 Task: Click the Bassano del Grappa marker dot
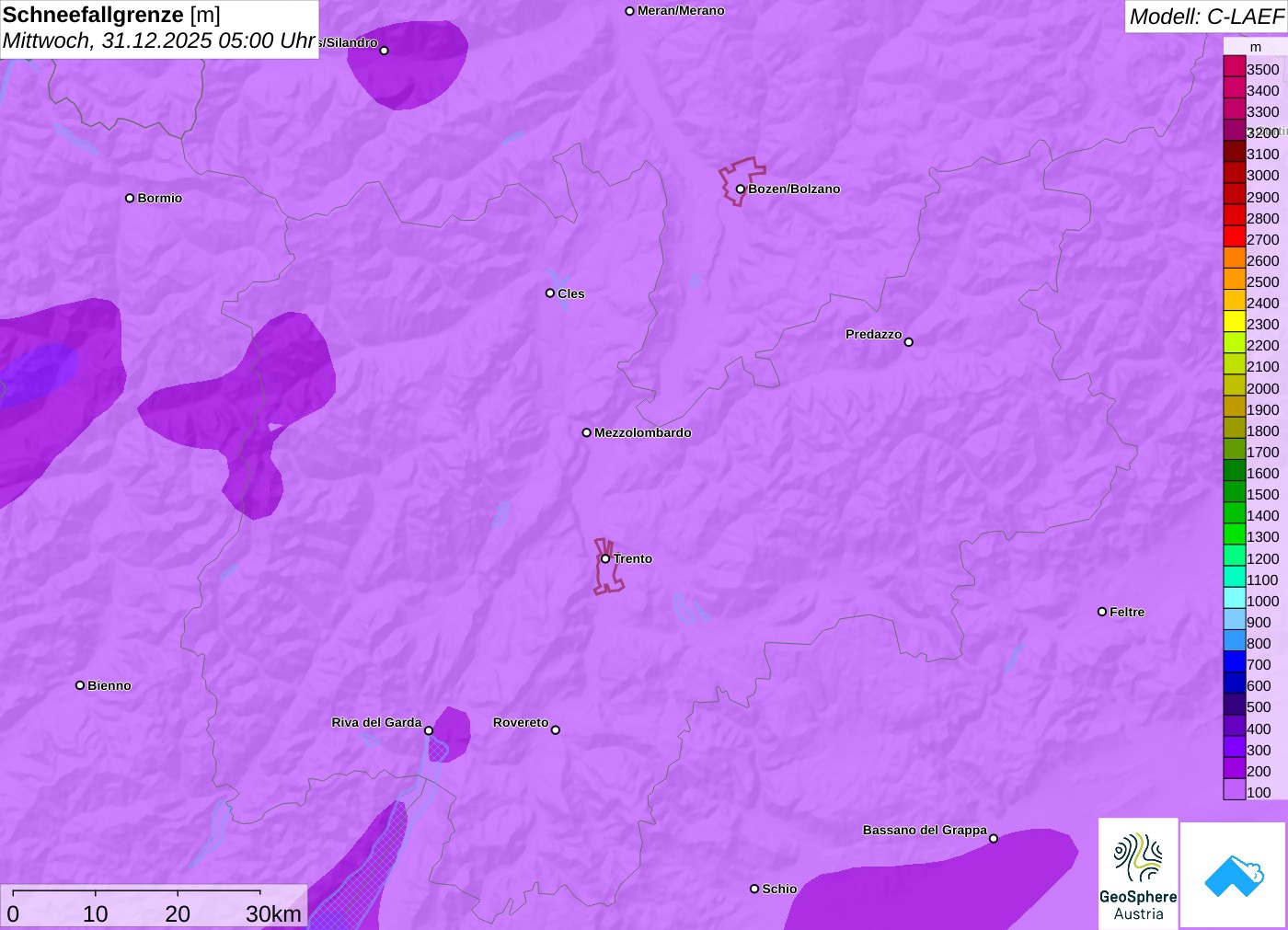click(994, 838)
